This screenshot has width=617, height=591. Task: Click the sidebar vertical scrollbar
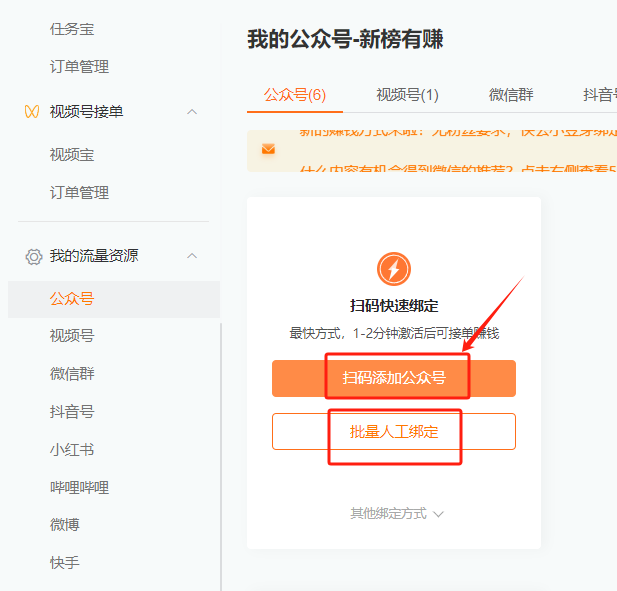[x=221, y=456]
